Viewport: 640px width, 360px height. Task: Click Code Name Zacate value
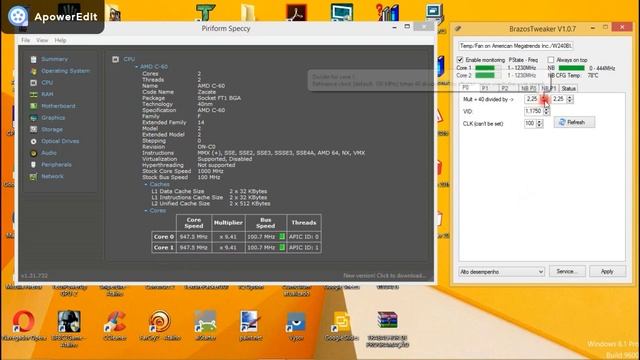click(207, 92)
